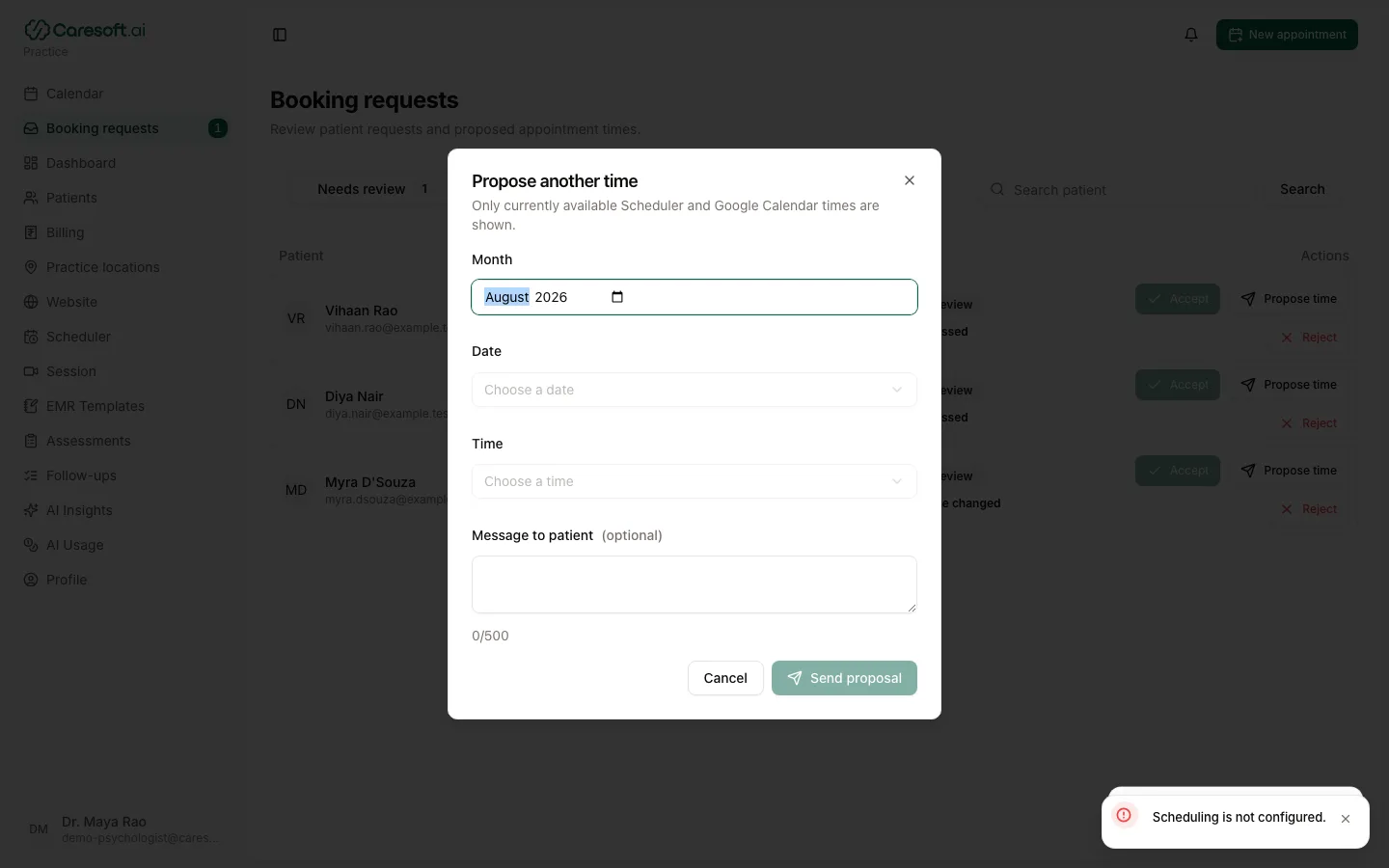Click the AI Insights sparkle icon
Screen dimensions: 1389x868
click(x=31, y=510)
